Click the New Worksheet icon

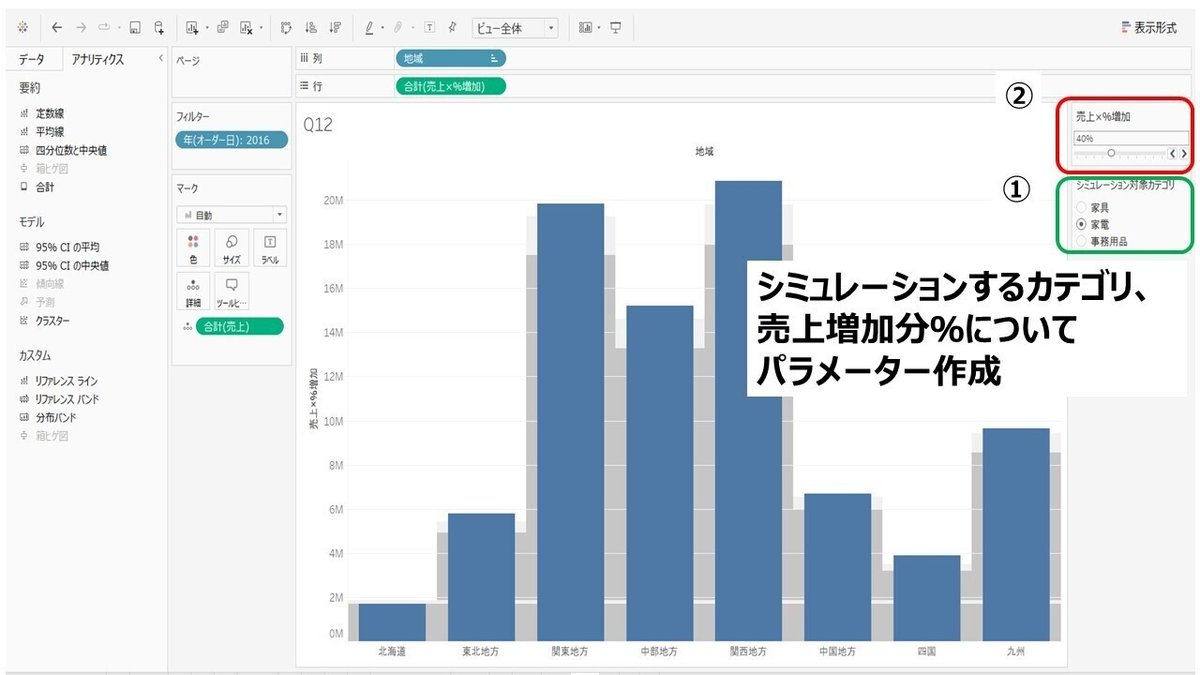191,27
